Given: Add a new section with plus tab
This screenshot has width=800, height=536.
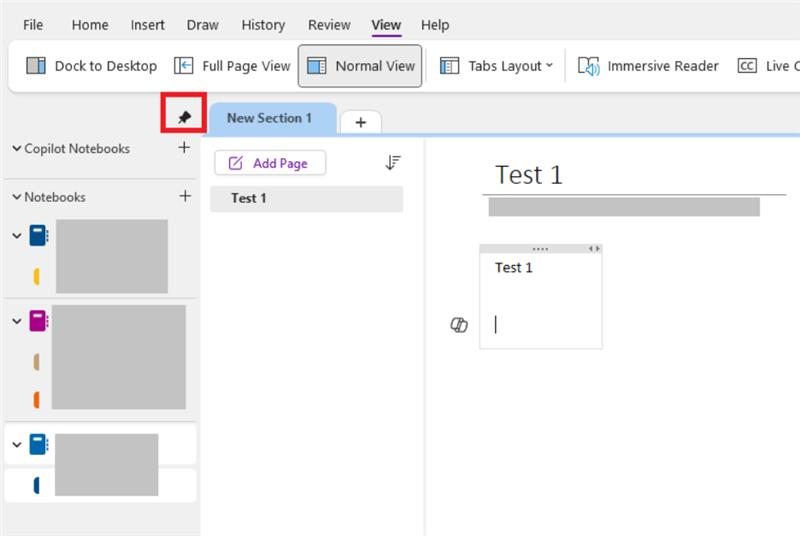Looking at the screenshot, I should [361, 122].
